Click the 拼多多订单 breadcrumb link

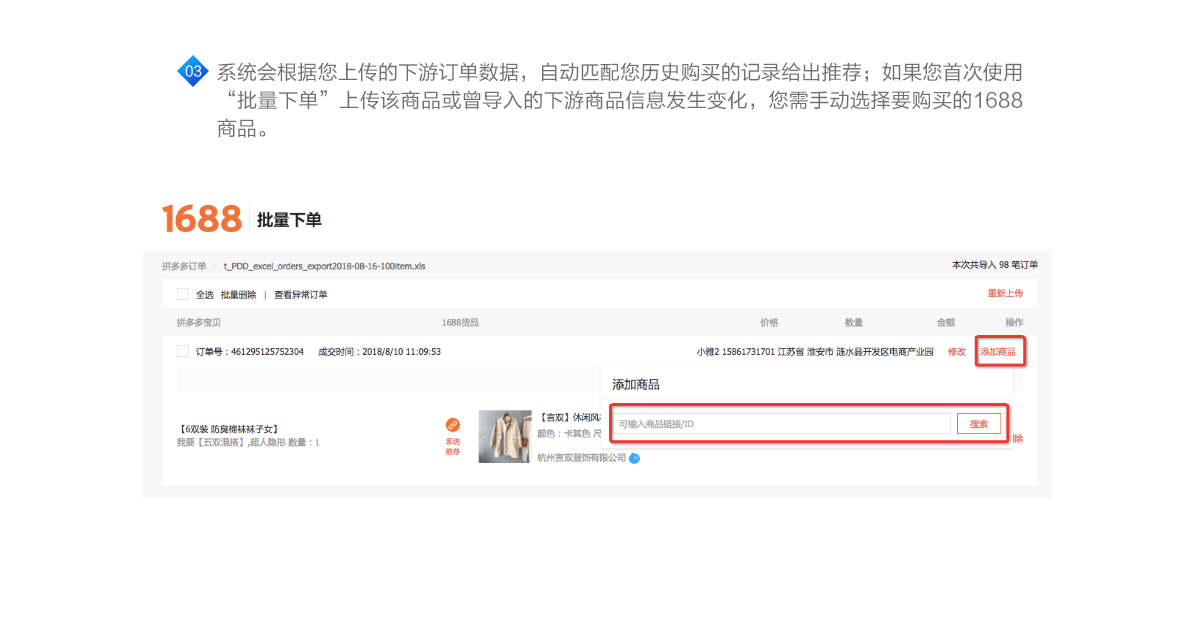[184, 267]
